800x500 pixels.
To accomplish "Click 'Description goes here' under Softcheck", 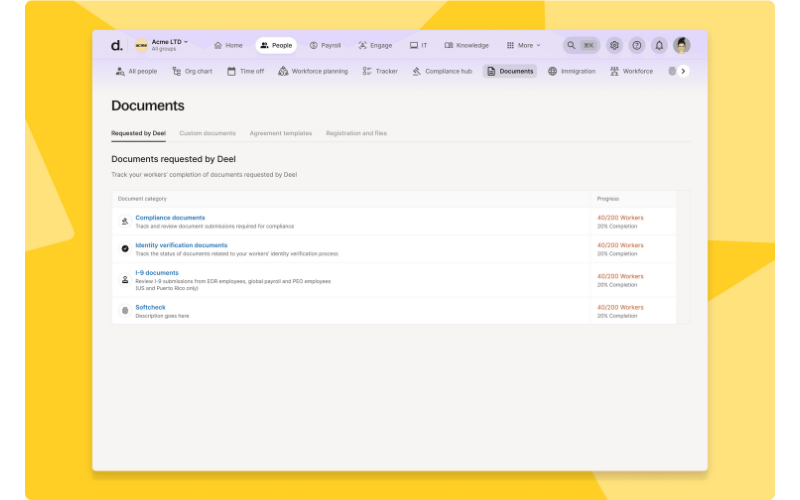I will point(162,316).
